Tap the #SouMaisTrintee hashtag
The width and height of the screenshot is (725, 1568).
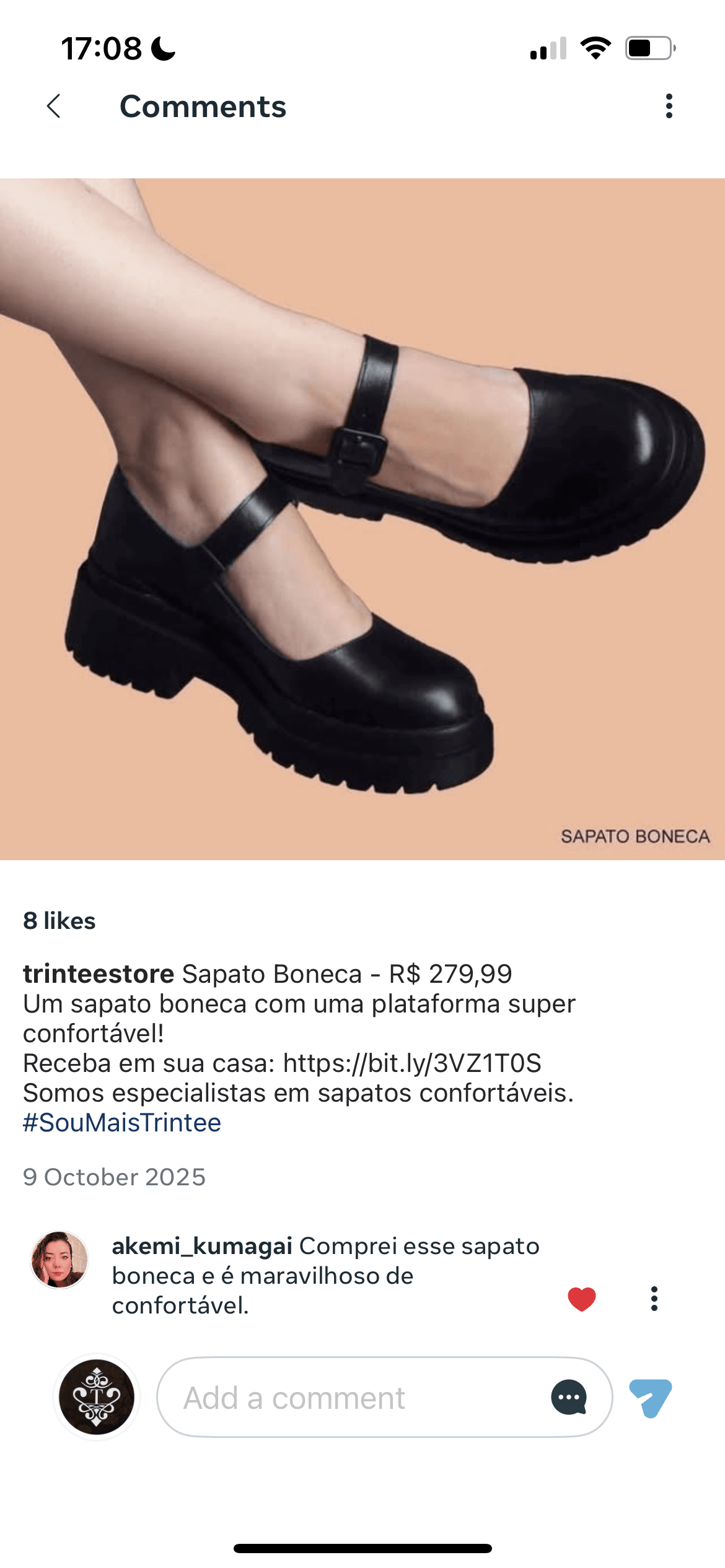pyautogui.click(x=122, y=1123)
